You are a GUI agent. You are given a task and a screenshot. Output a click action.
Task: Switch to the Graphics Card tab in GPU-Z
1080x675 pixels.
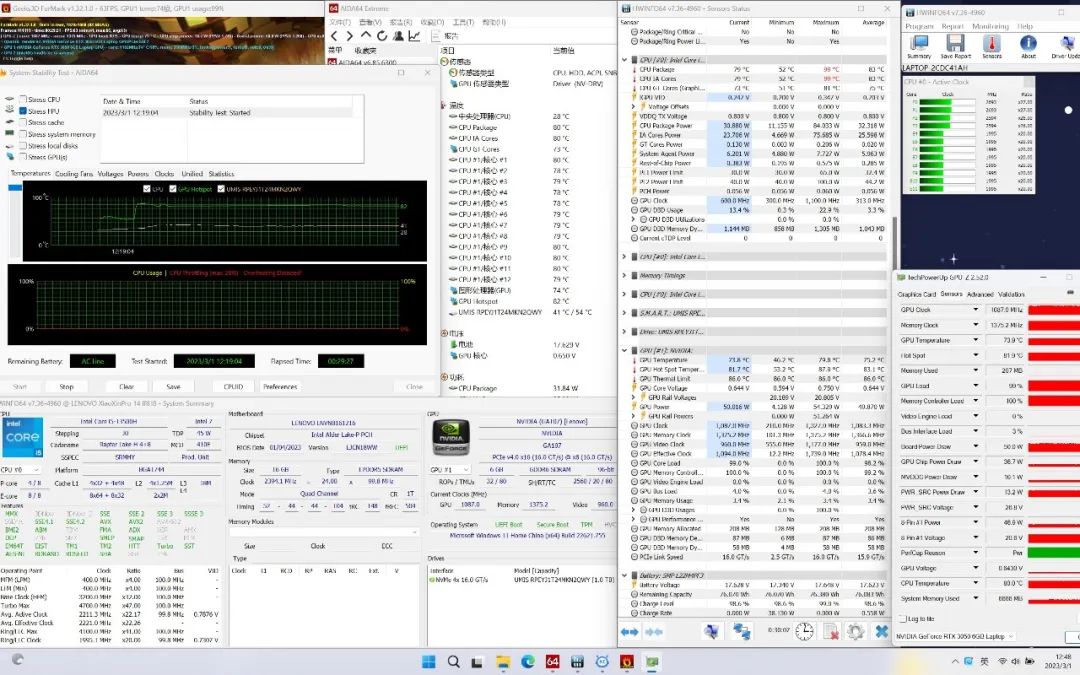(x=916, y=294)
